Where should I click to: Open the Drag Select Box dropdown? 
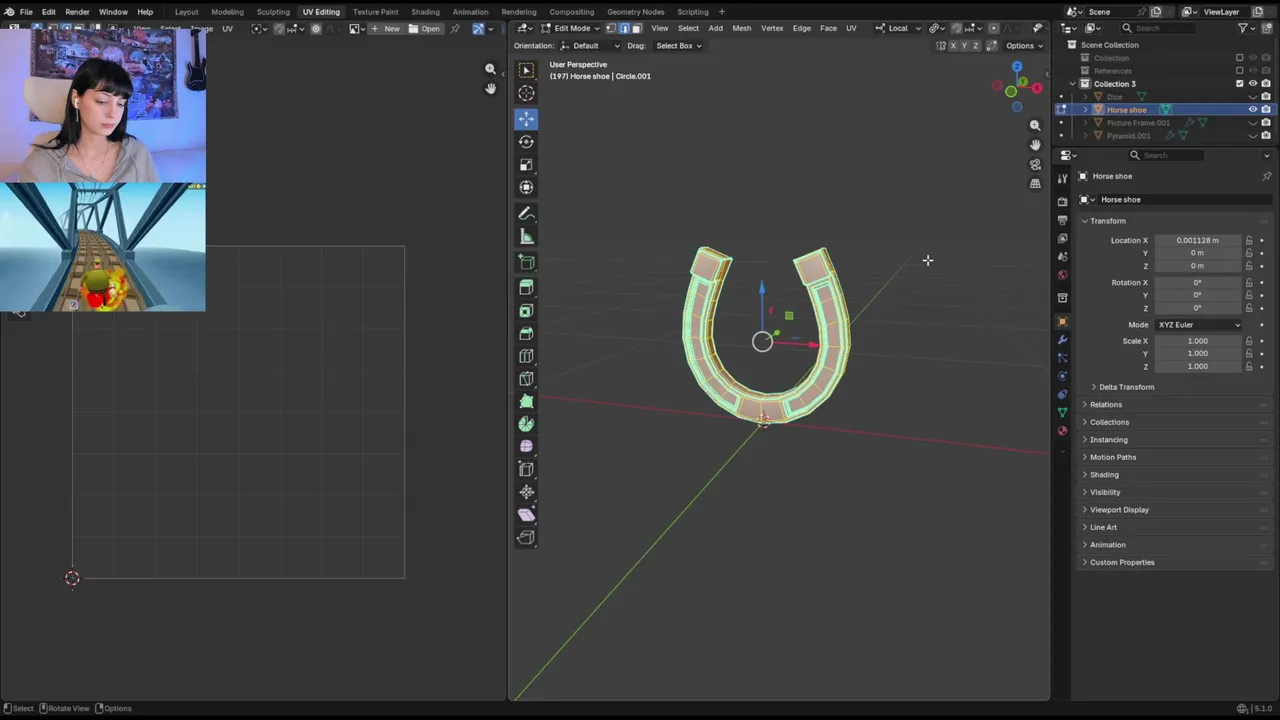pos(679,46)
